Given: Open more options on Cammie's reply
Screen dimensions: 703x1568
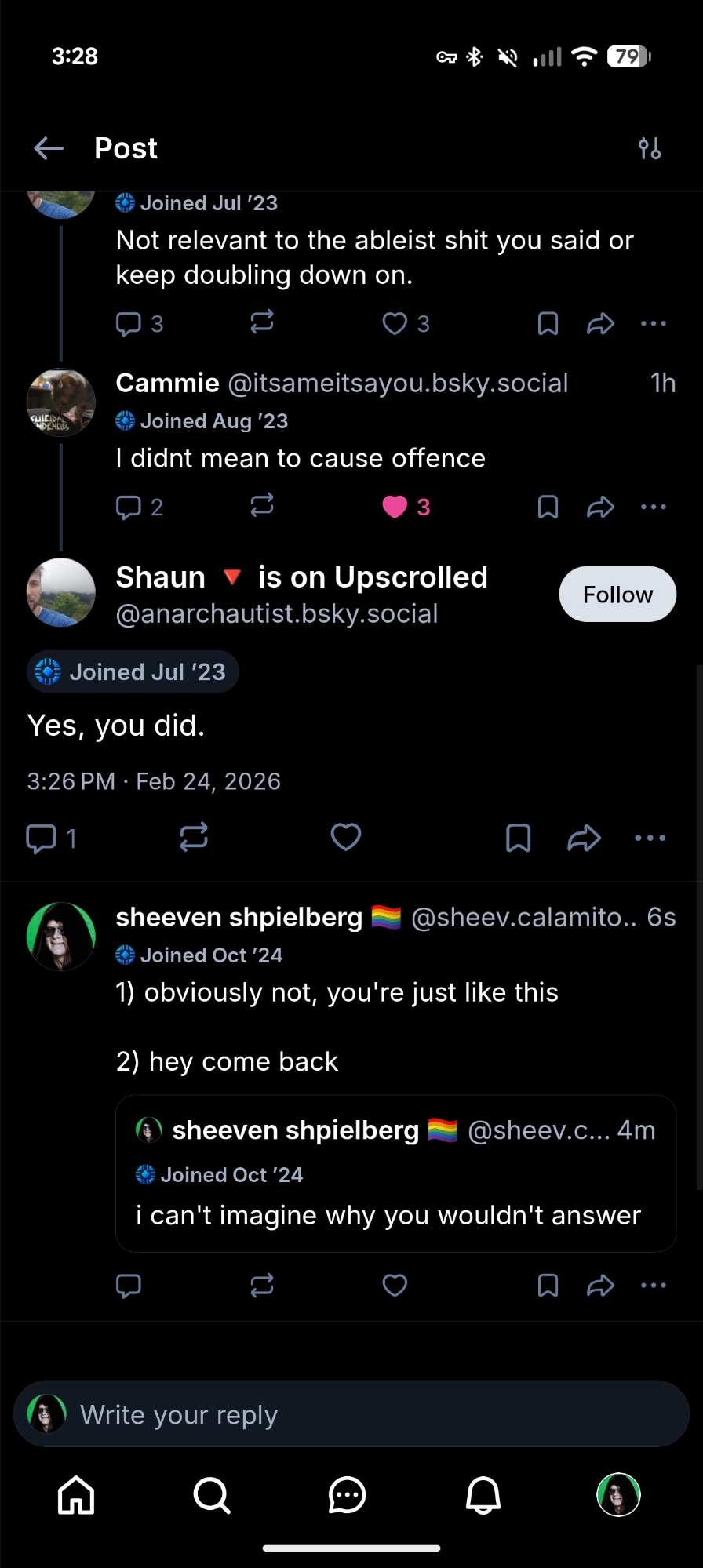Looking at the screenshot, I should point(654,508).
